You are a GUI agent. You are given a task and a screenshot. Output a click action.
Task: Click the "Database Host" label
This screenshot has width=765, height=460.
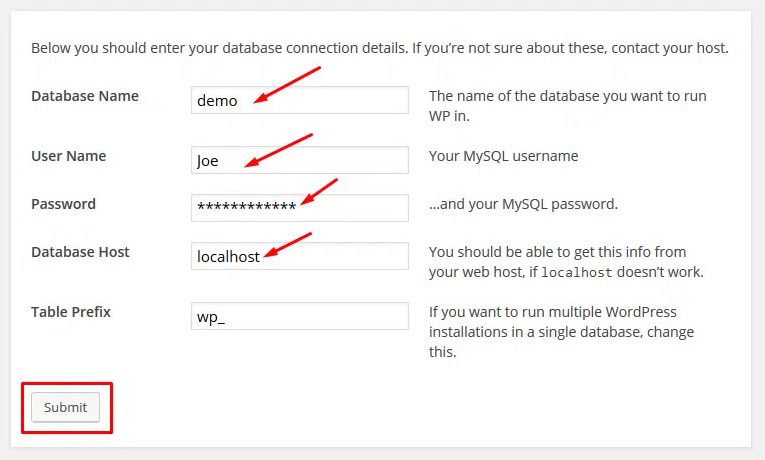coord(81,252)
